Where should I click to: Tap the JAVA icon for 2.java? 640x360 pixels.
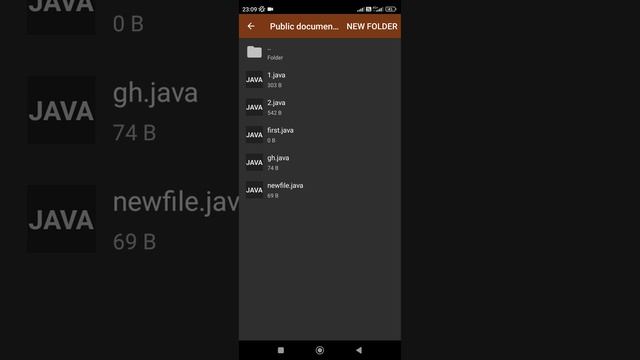[254, 107]
